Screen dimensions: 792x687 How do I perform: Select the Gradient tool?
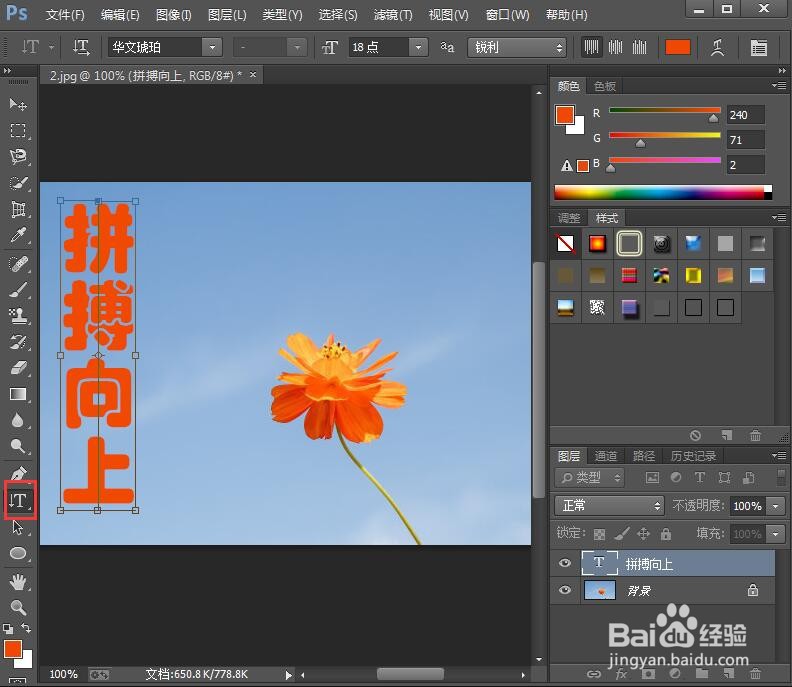click(x=18, y=395)
